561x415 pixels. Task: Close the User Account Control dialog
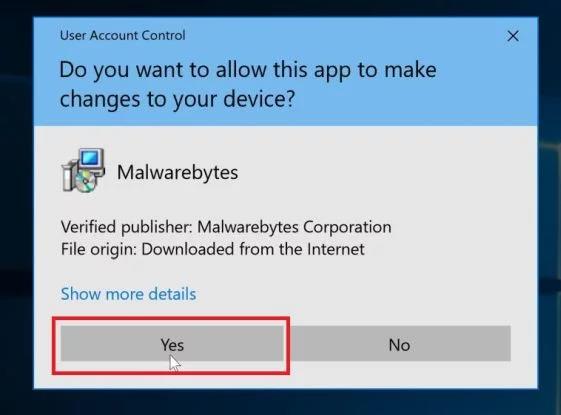pos(513,36)
